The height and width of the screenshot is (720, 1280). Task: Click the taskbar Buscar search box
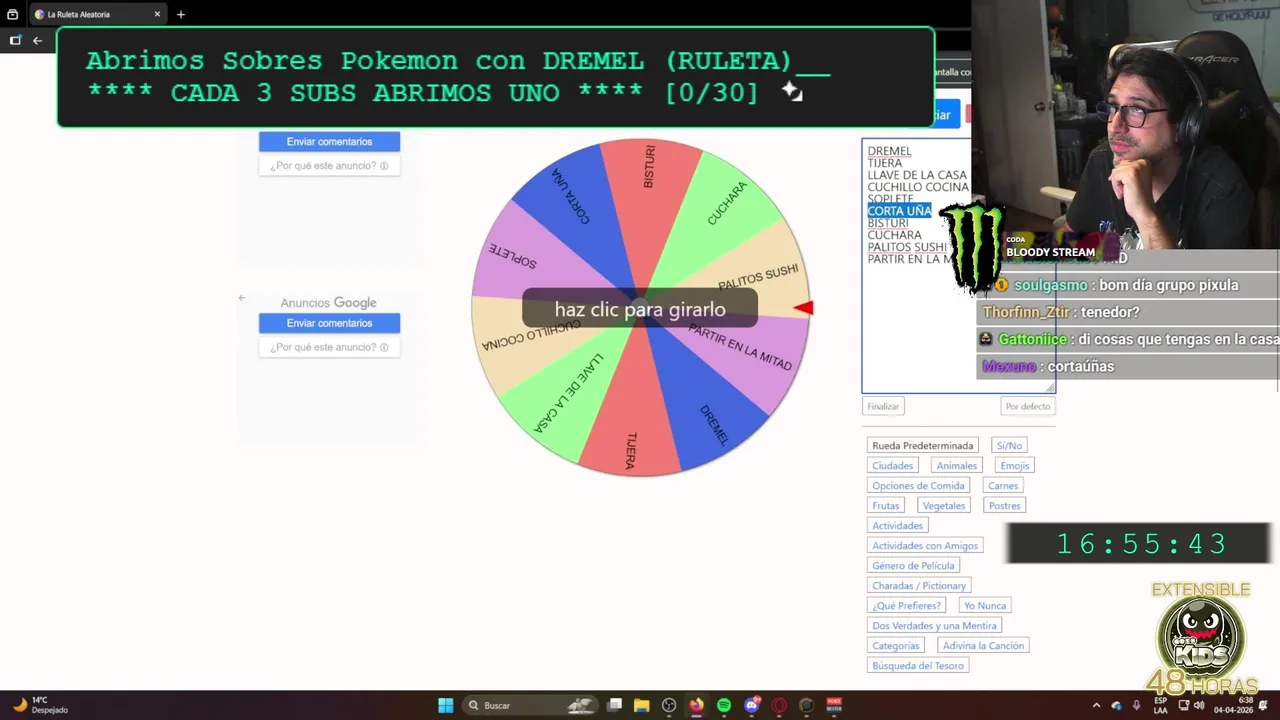[x=530, y=705]
